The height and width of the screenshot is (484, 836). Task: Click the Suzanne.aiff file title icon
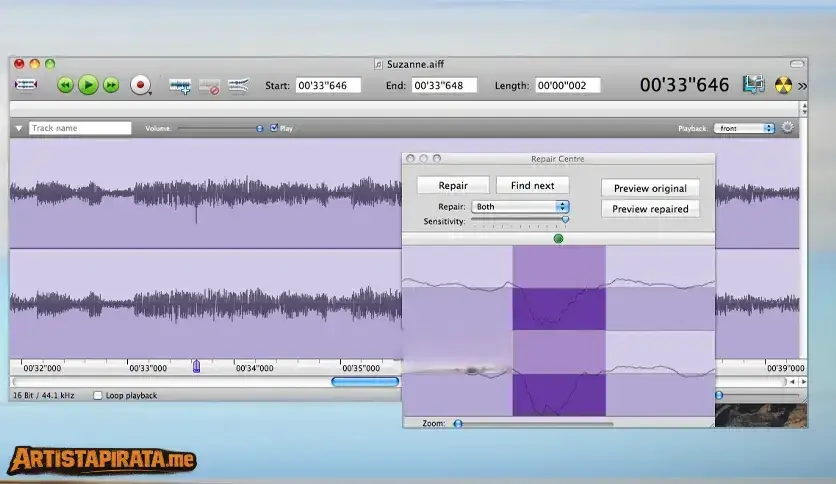[379, 64]
